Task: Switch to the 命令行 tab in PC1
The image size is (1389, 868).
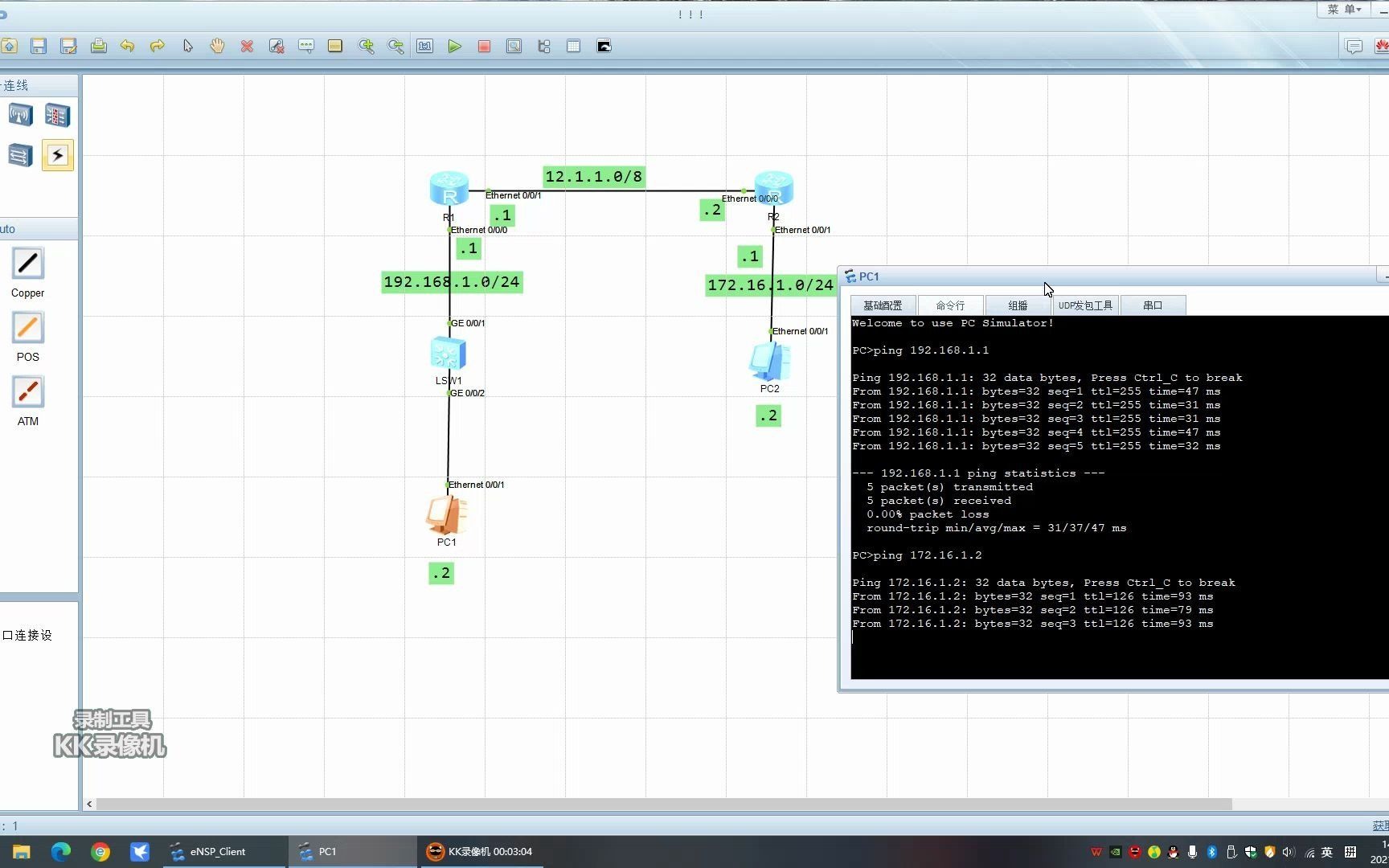Action: 950,305
